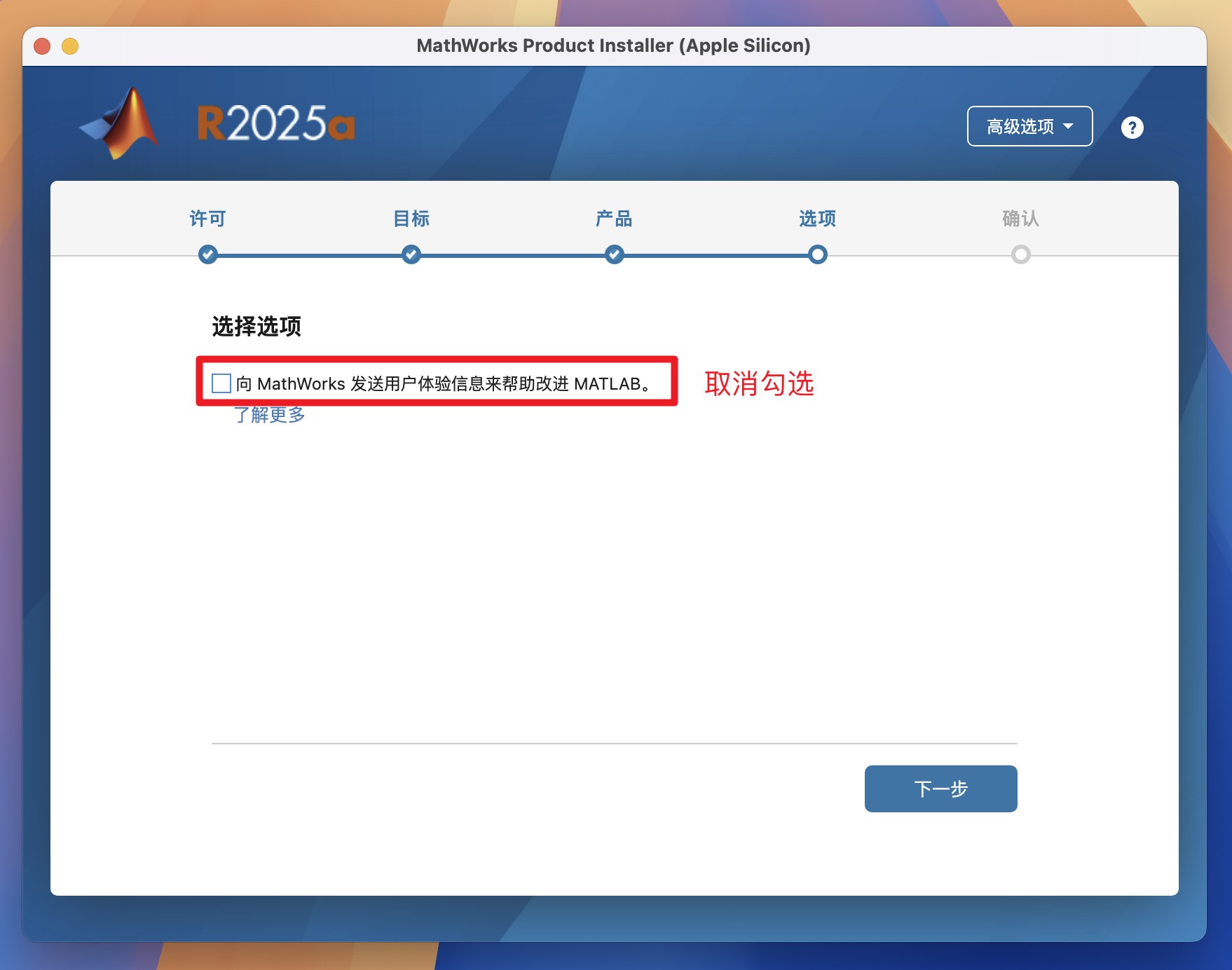This screenshot has width=1232, height=970.
Task: Click the R2025a release text
Action: tap(276, 123)
